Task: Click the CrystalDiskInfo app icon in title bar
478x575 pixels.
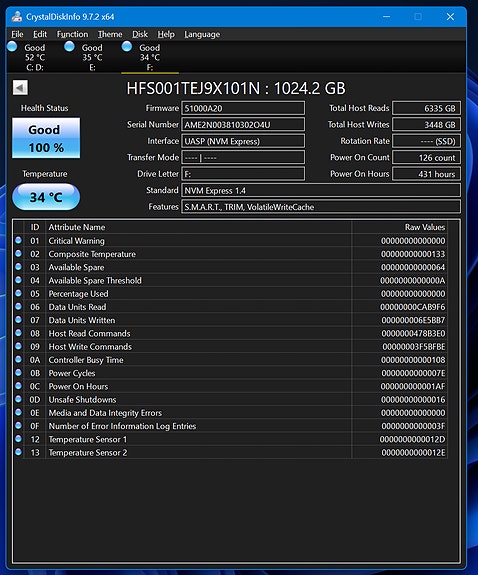Action: [17, 17]
